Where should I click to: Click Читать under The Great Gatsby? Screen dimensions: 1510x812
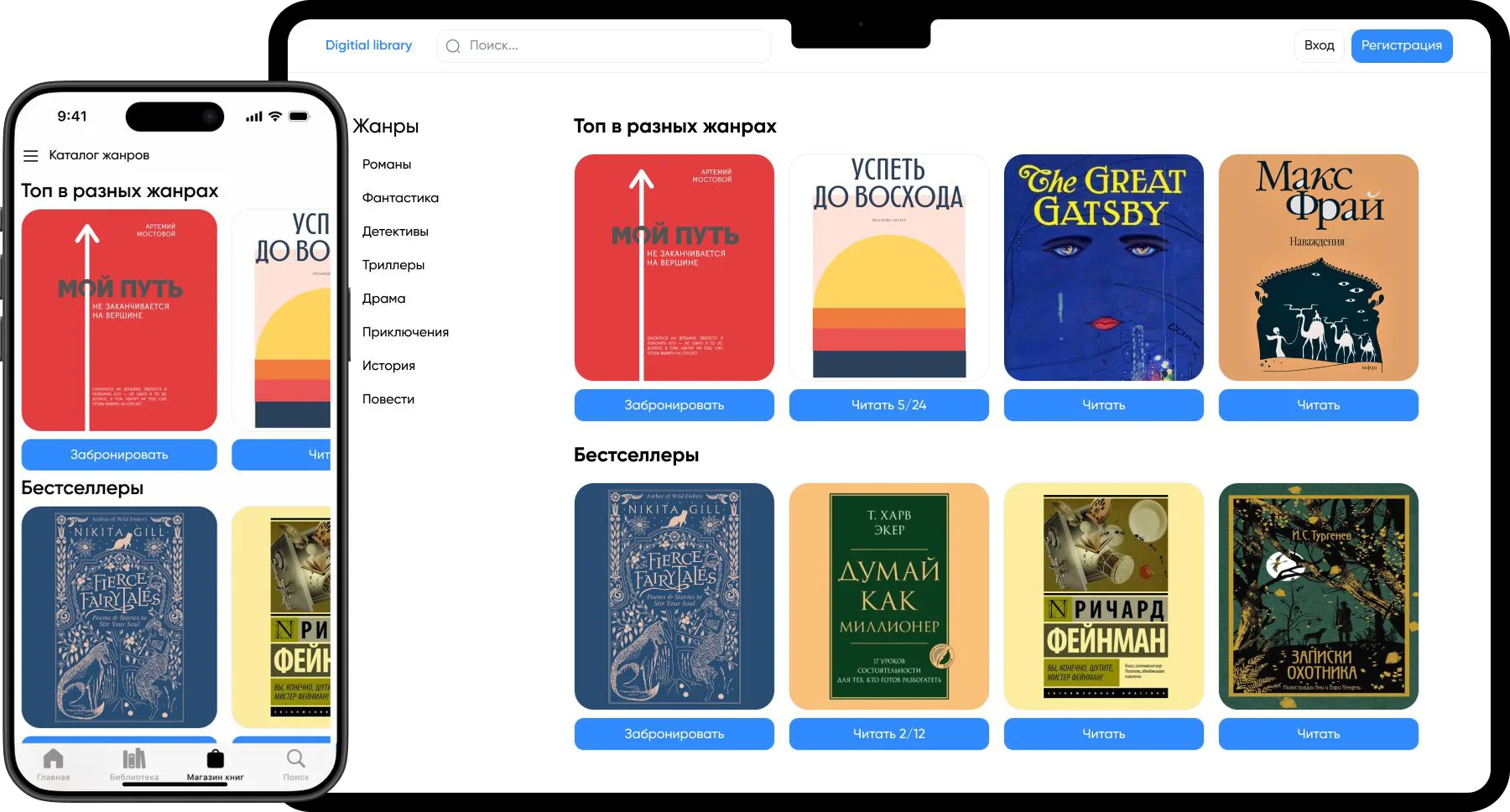coord(1104,405)
